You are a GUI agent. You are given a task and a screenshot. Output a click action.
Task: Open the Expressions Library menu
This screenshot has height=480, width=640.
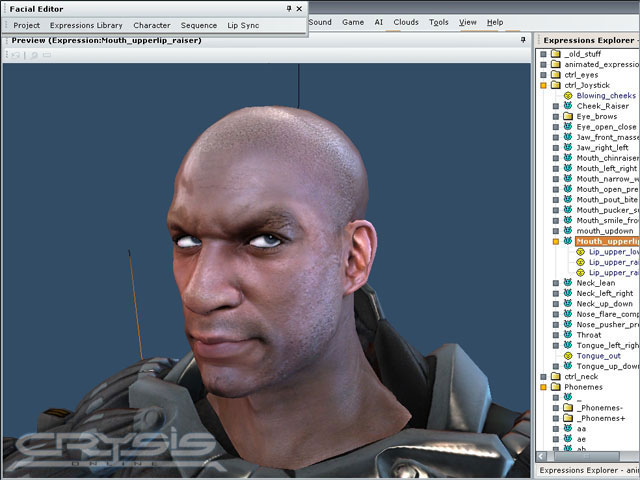point(86,25)
